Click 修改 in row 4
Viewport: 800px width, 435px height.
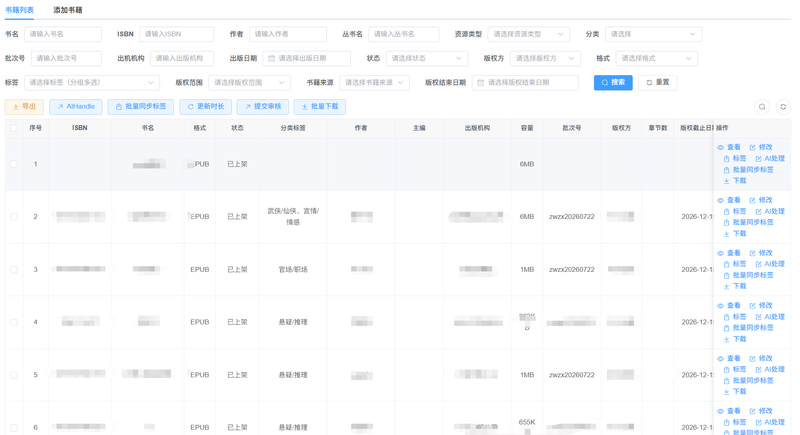[761, 305]
